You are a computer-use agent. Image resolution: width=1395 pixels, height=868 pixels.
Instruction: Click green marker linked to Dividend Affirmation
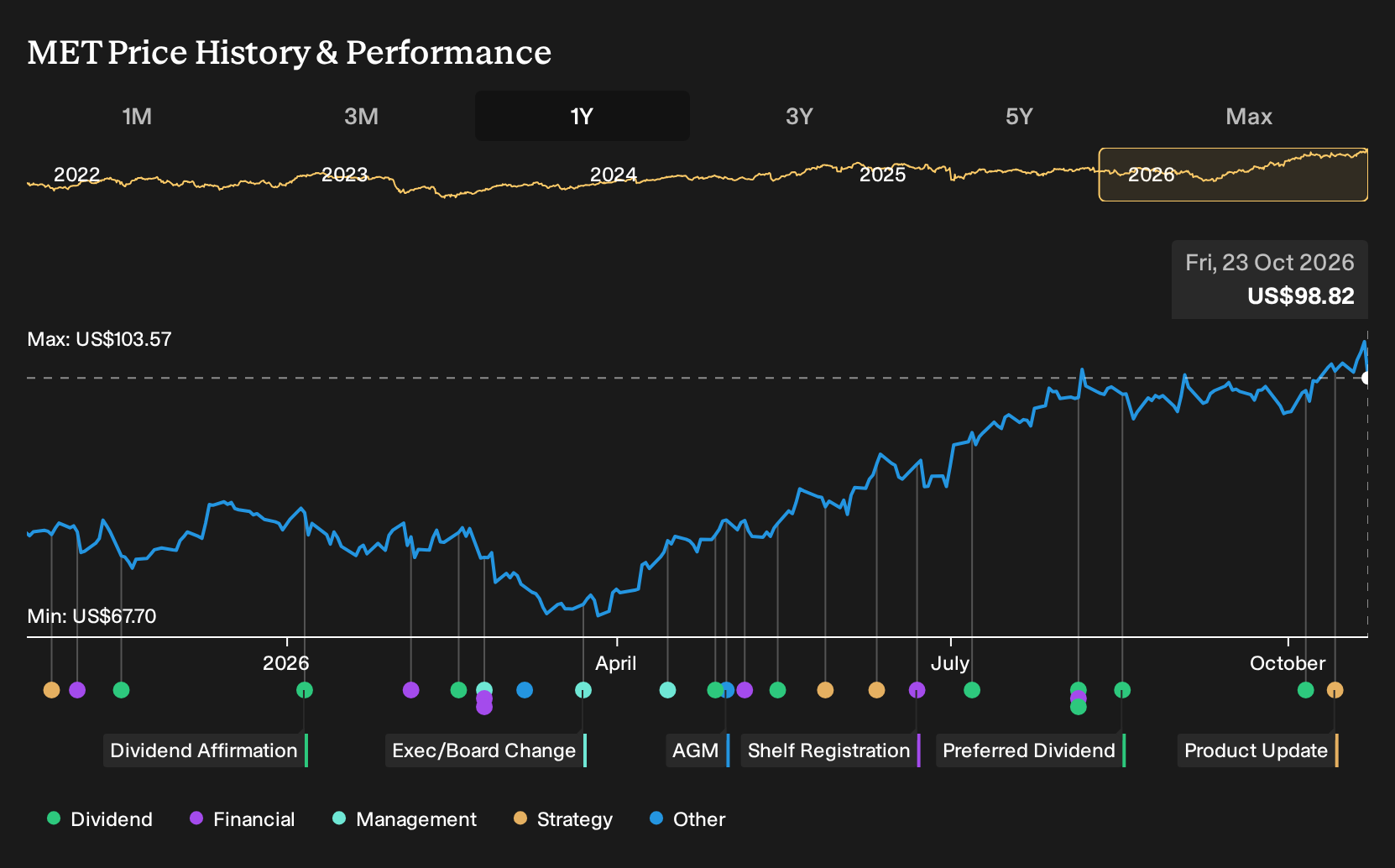pos(305,690)
